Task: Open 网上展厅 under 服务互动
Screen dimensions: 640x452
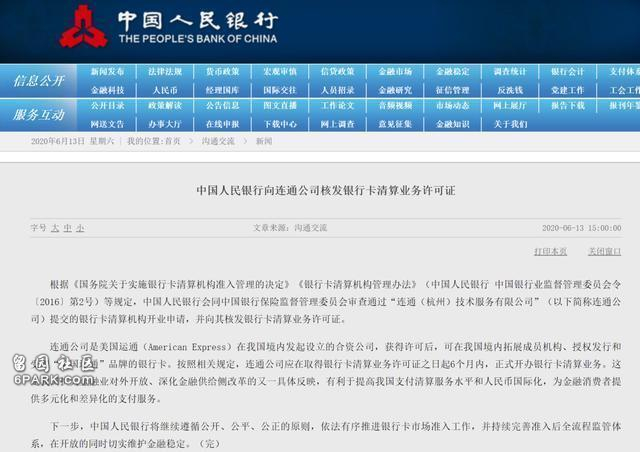Action: click(510, 106)
